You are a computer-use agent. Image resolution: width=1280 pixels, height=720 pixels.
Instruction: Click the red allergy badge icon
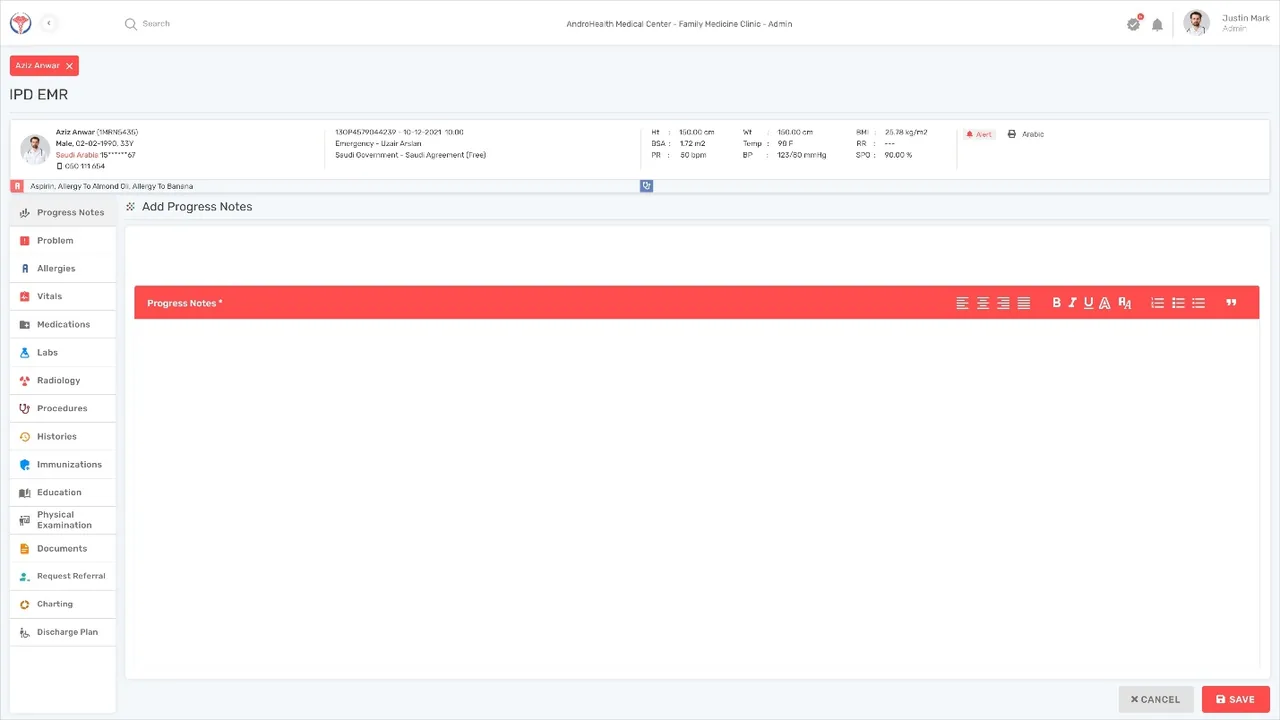coord(17,186)
